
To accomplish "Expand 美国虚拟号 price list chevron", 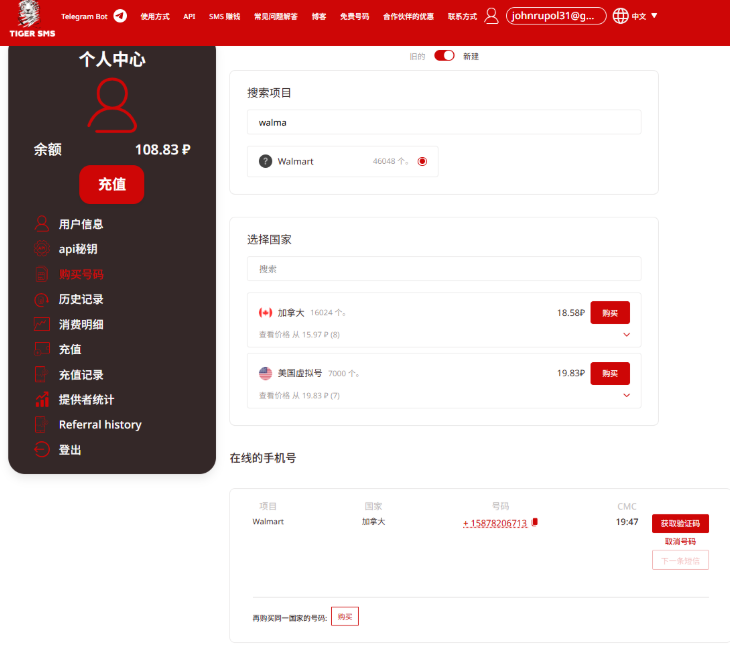I will tap(627, 395).
